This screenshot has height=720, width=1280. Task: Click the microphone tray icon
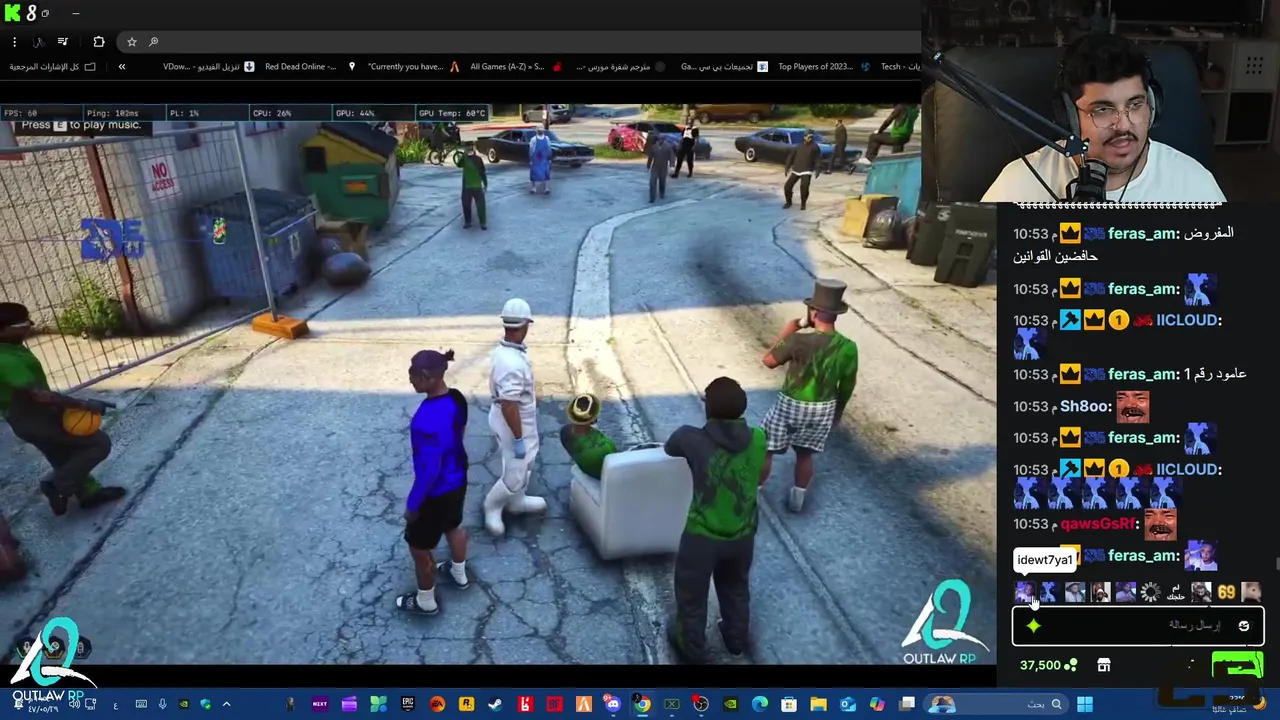[162, 704]
